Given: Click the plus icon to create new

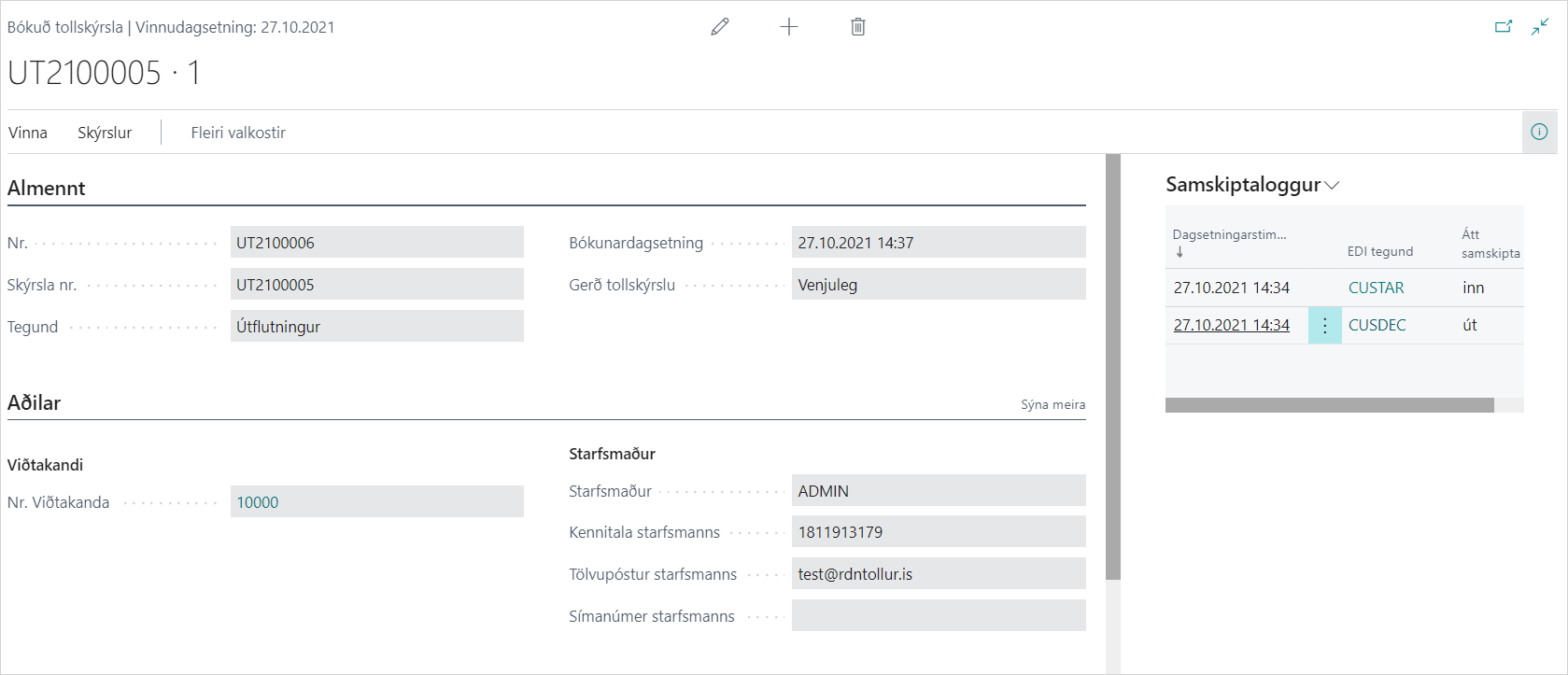Looking at the screenshot, I should (789, 27).
